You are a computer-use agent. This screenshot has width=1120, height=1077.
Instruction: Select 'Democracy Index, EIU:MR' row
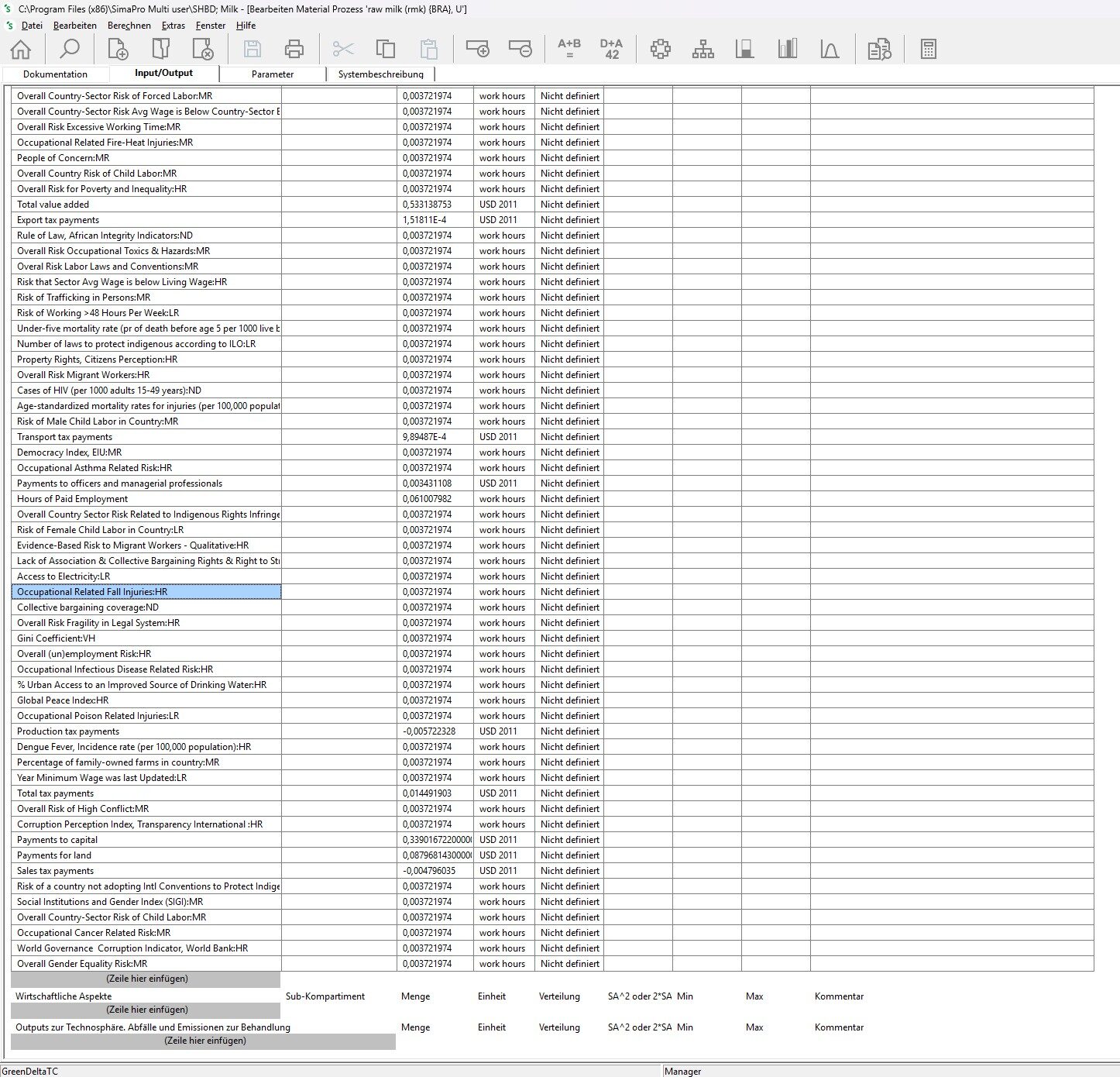click(x=146, y=452)
